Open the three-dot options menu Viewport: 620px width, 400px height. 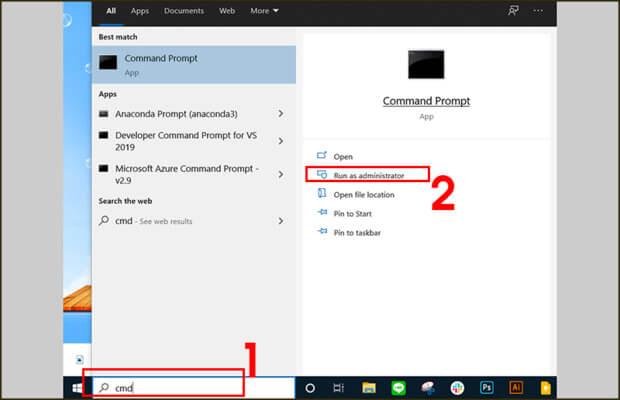point(540,11)
